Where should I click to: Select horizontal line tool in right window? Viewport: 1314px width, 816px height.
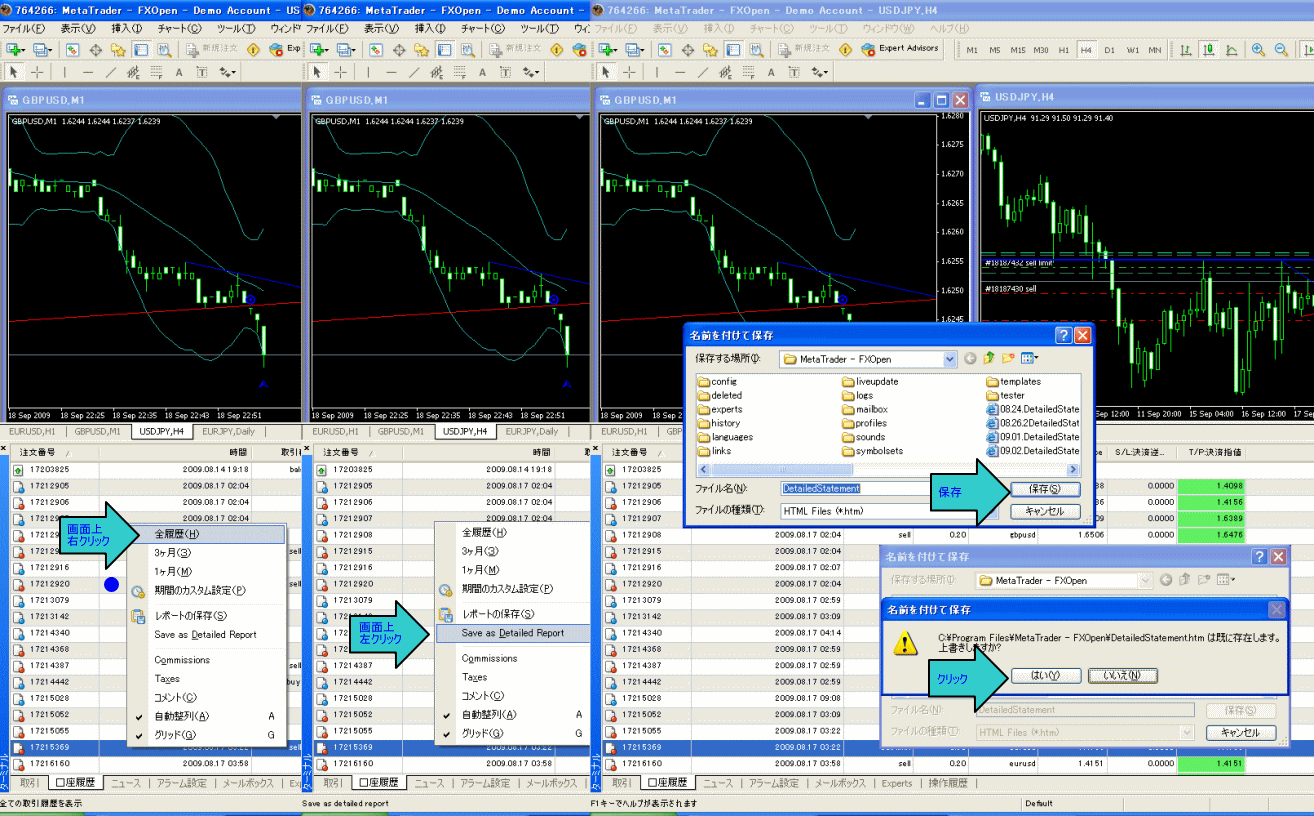click(680, 72)
